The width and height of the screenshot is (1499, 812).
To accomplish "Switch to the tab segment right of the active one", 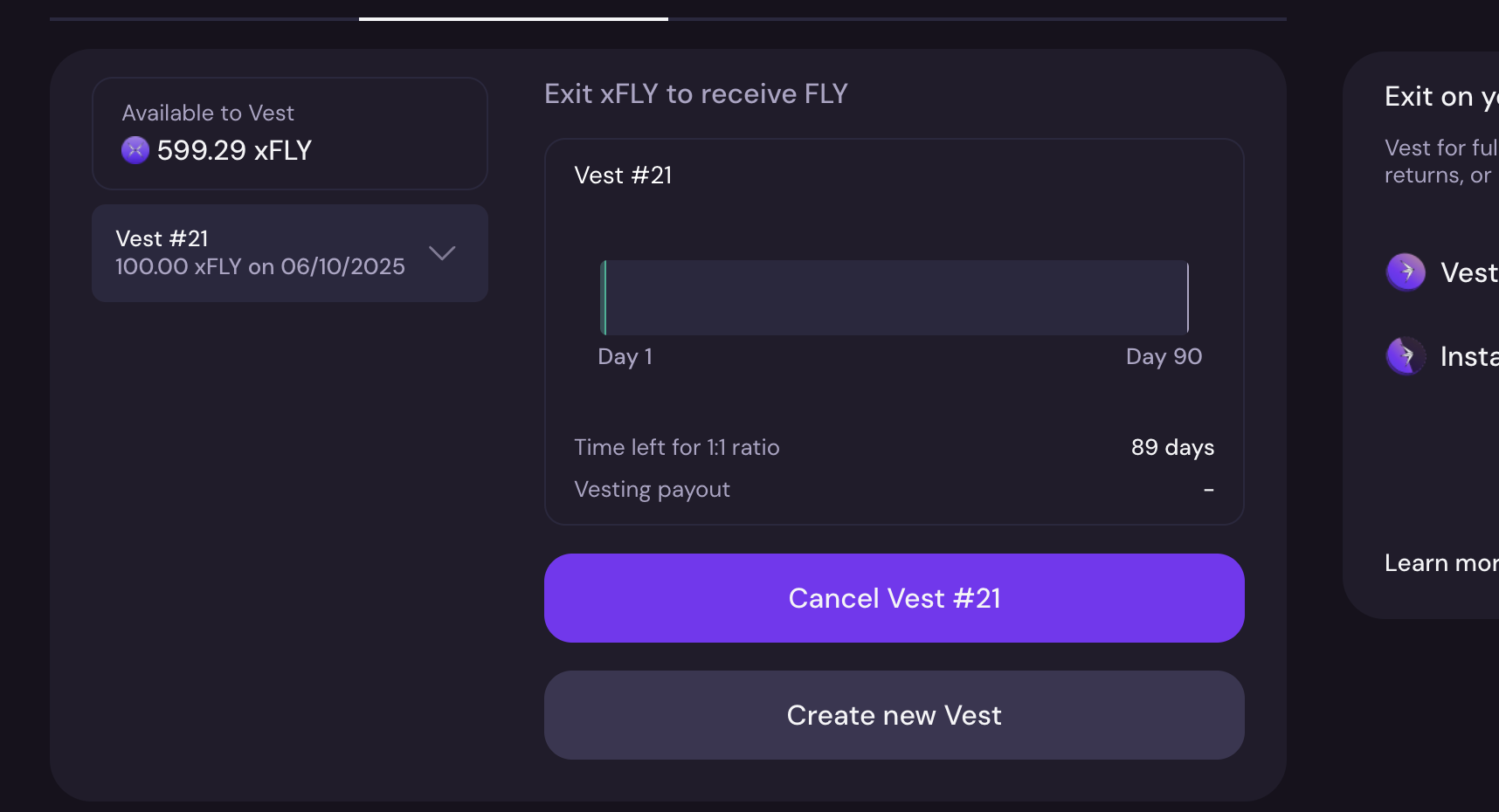I will (977, 18).
